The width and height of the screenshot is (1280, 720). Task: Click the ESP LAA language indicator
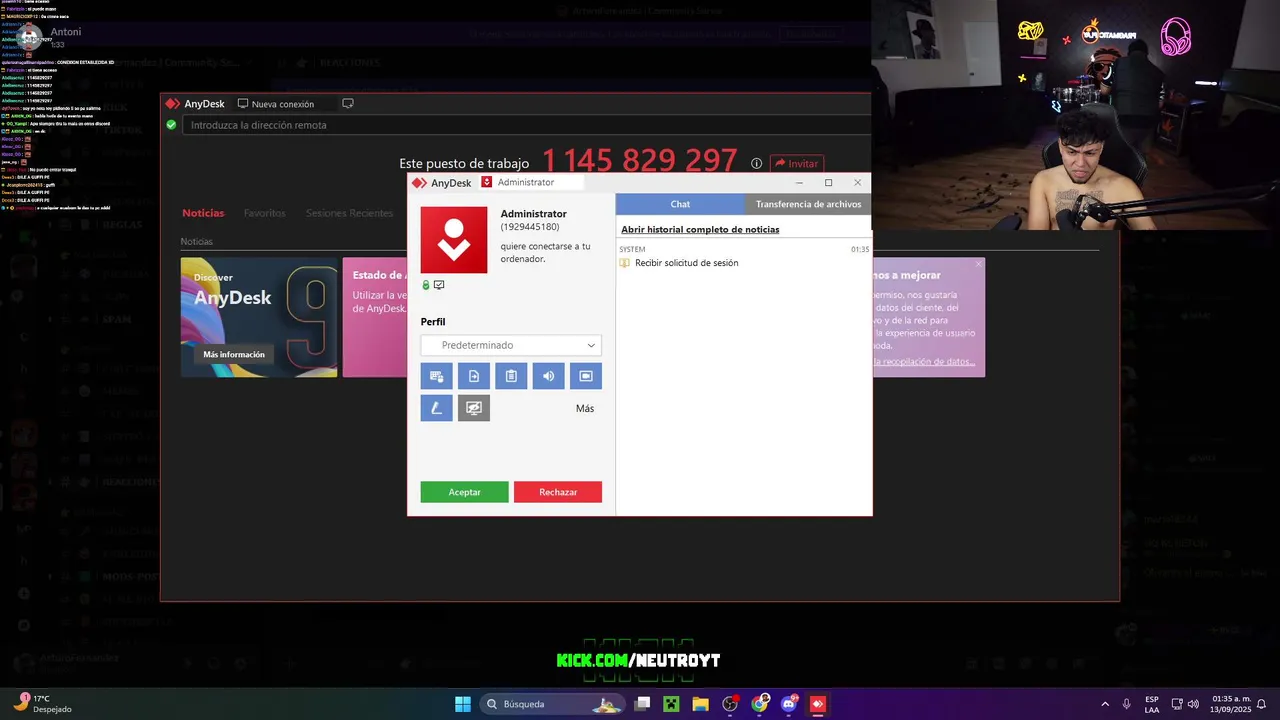[1152, 704]
